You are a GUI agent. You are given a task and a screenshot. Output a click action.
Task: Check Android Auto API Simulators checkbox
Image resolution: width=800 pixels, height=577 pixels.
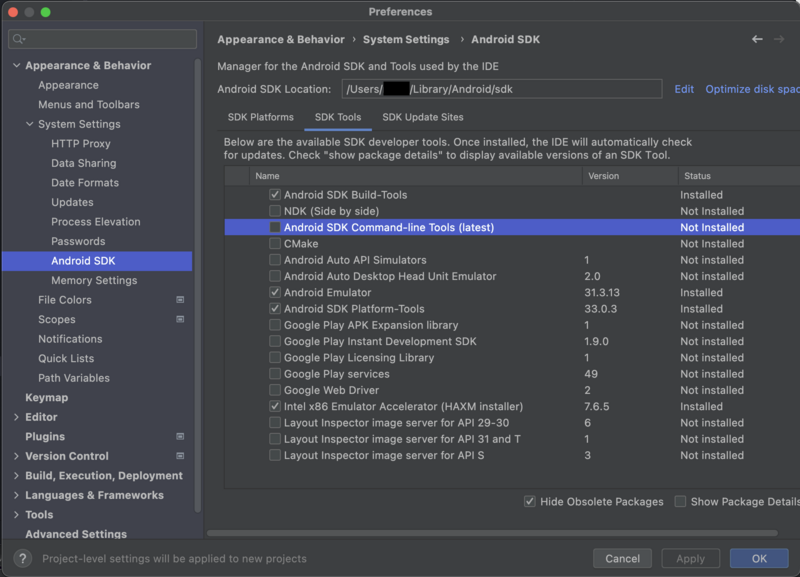[275, 260]
